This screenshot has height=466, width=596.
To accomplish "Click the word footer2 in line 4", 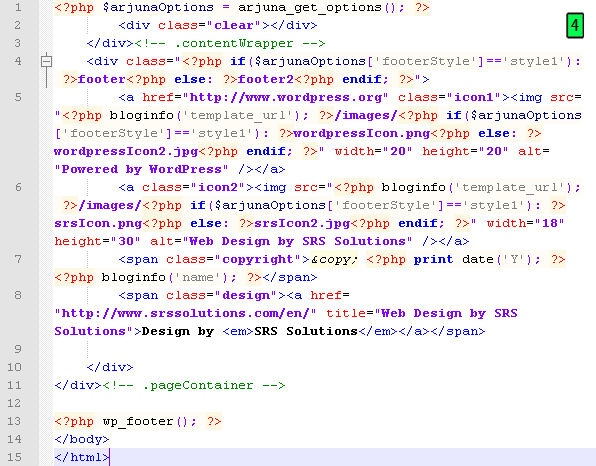I will 266,79.
